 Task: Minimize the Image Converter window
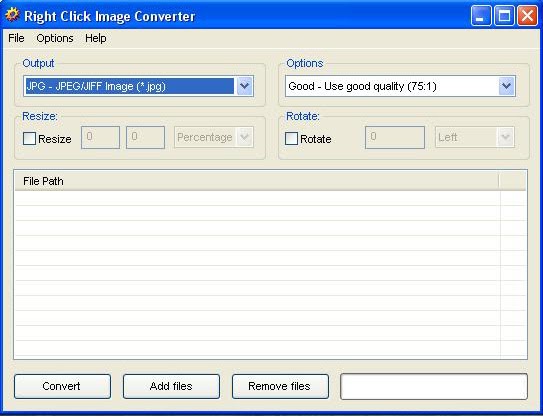click(481, 16)
